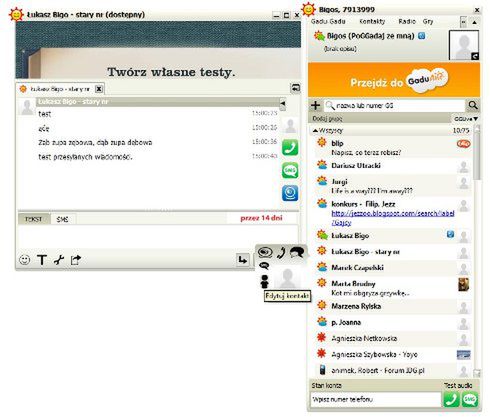Click the przez 14 dni red text

click(x=261, y=218)
